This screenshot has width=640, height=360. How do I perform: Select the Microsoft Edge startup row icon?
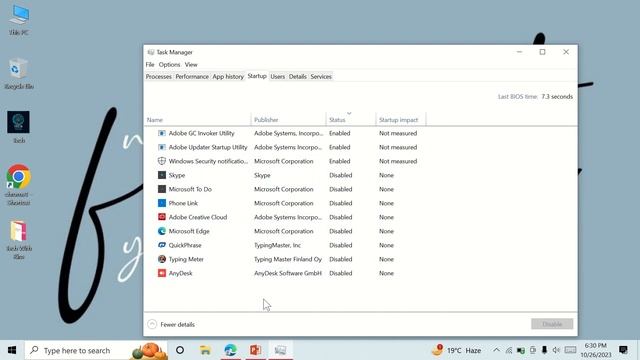(x=162, y=231)
